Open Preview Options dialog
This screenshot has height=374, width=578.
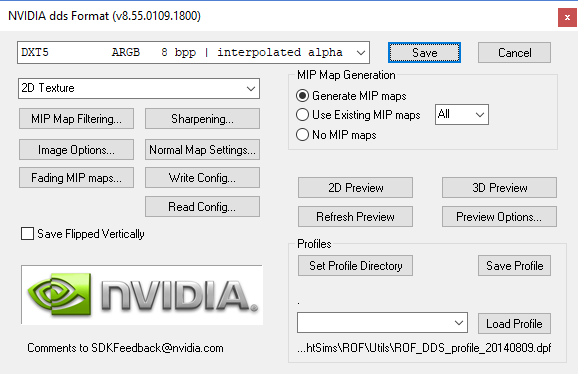499,216
